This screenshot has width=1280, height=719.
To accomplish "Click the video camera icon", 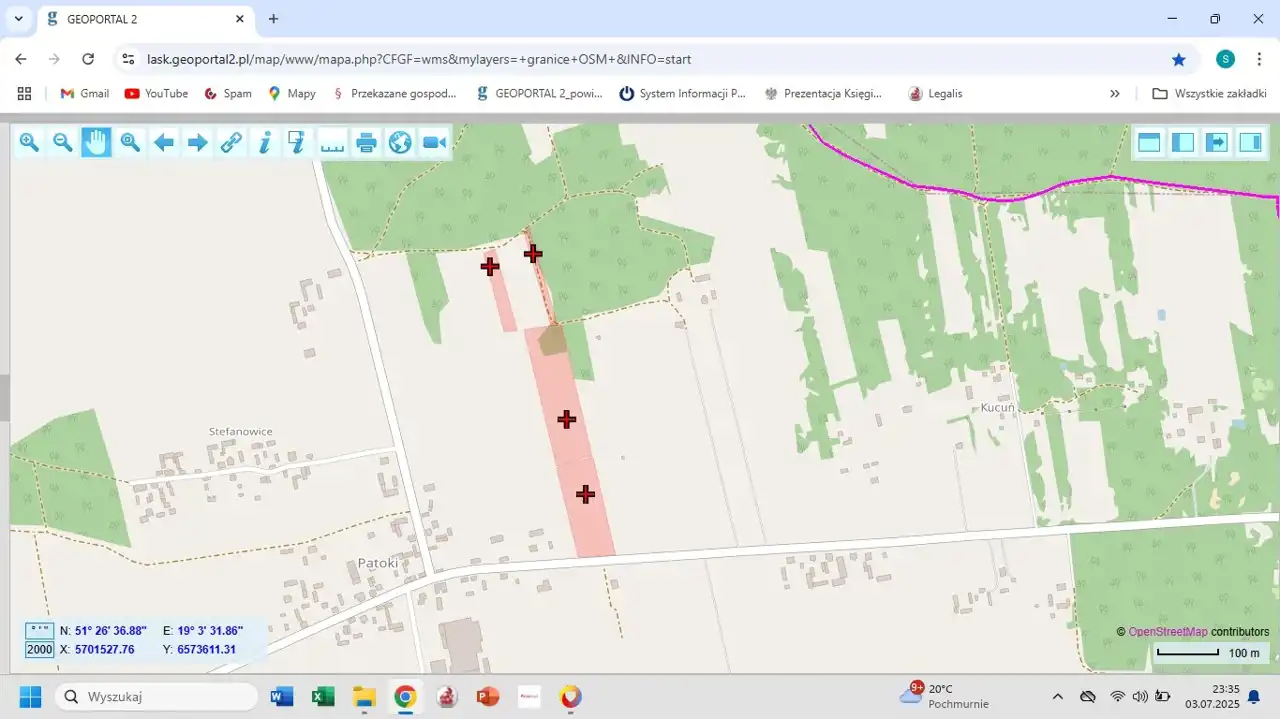I will [434, 143].
